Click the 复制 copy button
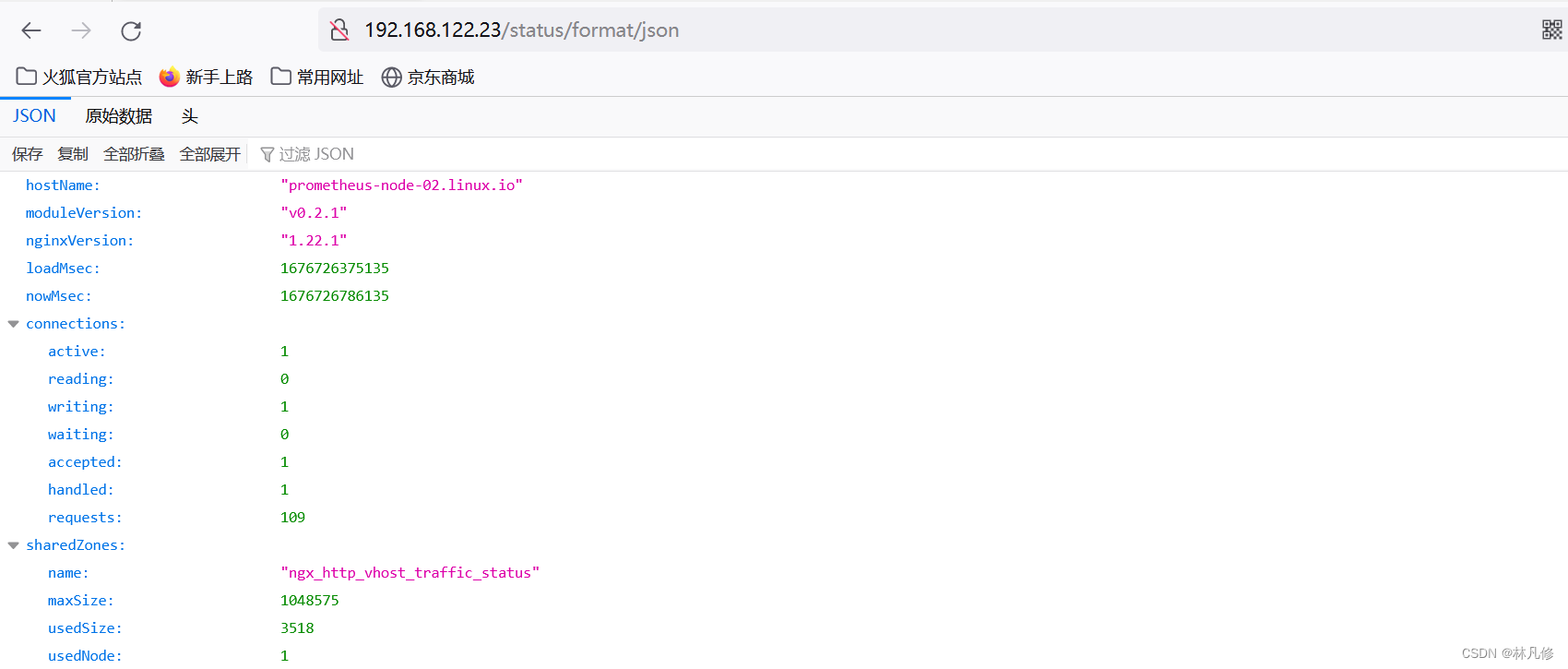 pos(73,154)
